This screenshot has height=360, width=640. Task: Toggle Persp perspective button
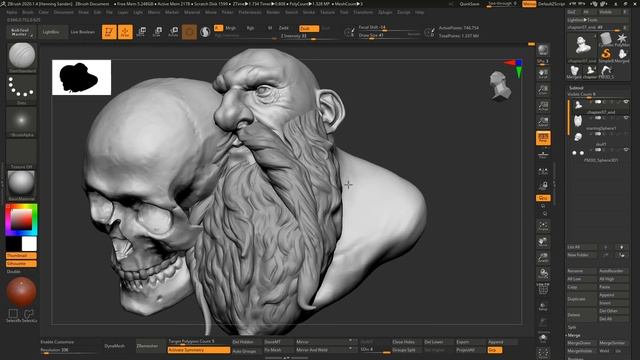[x=543, y=138]
